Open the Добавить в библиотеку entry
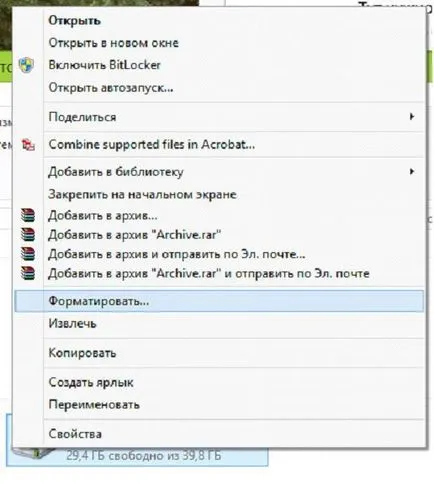Viewport: 434px width, 501px height. (x=219, y=172)
